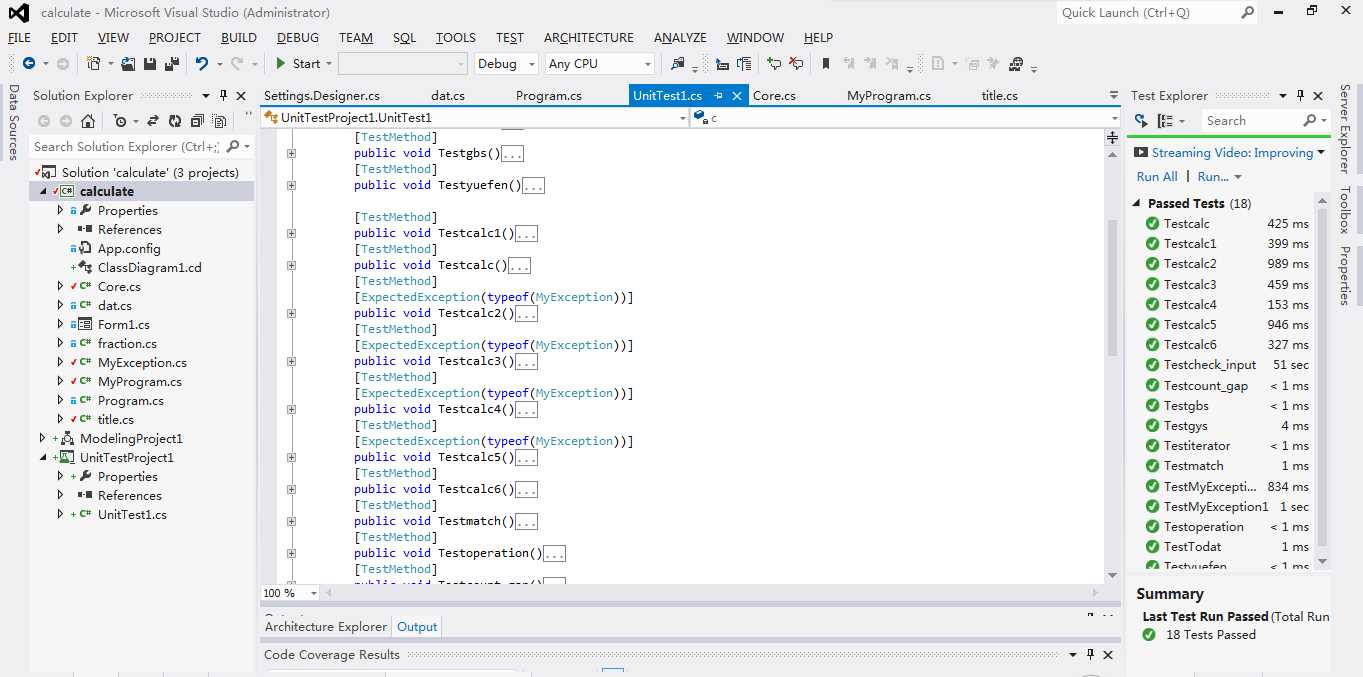Open the Any CPU platform dropdown
Image resolution: width=1363 pixels, height=677 pixels.
(x=600, y=63)
